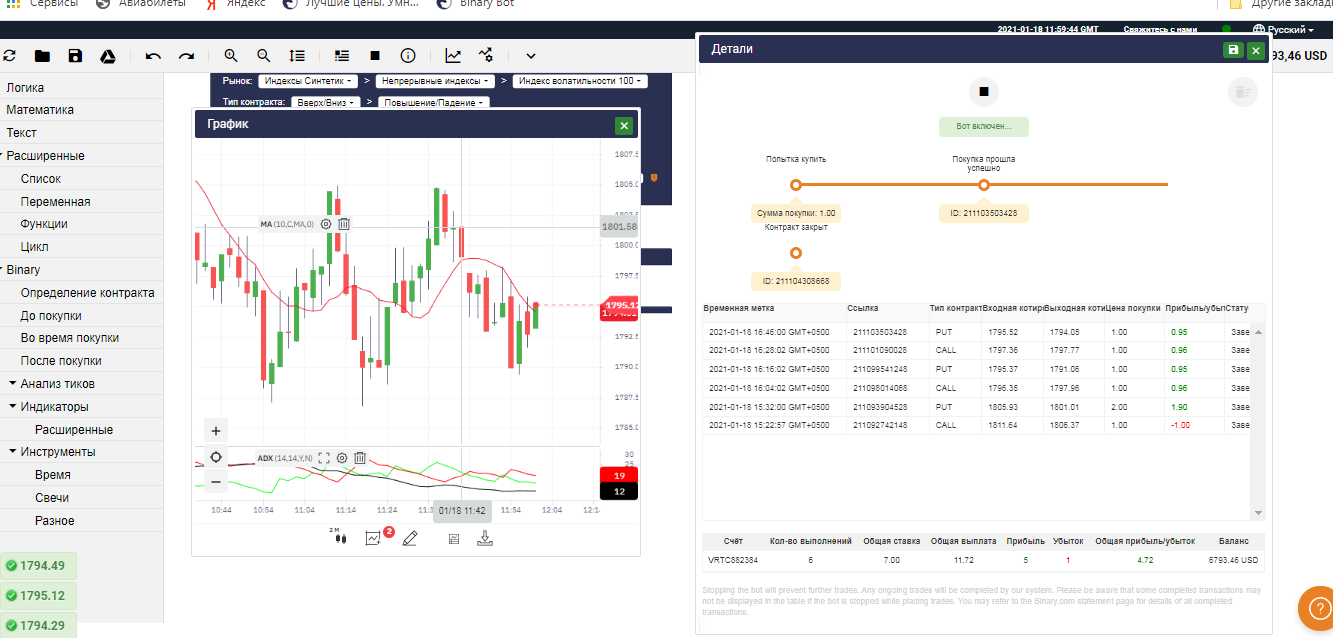Save the transactions from the Детали panel
The height and width of the screenshot is (638, 1333).
coord(1233,50)
